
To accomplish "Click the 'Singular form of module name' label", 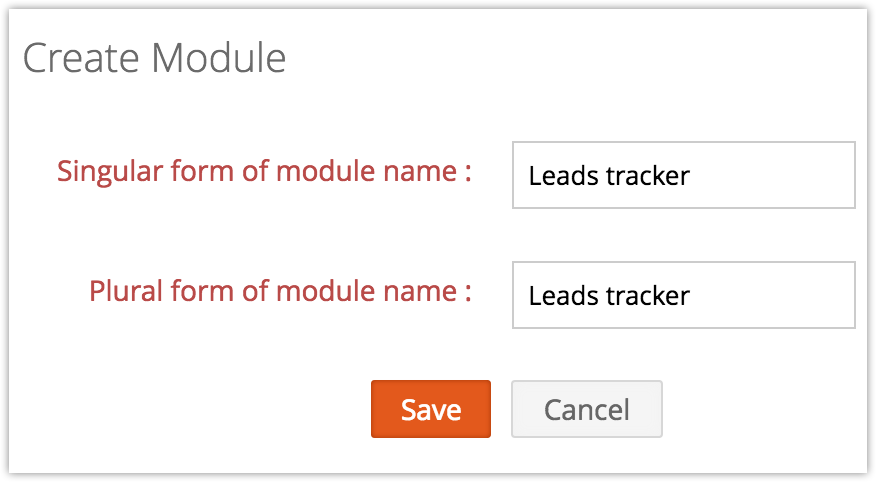I will (264, 171).
